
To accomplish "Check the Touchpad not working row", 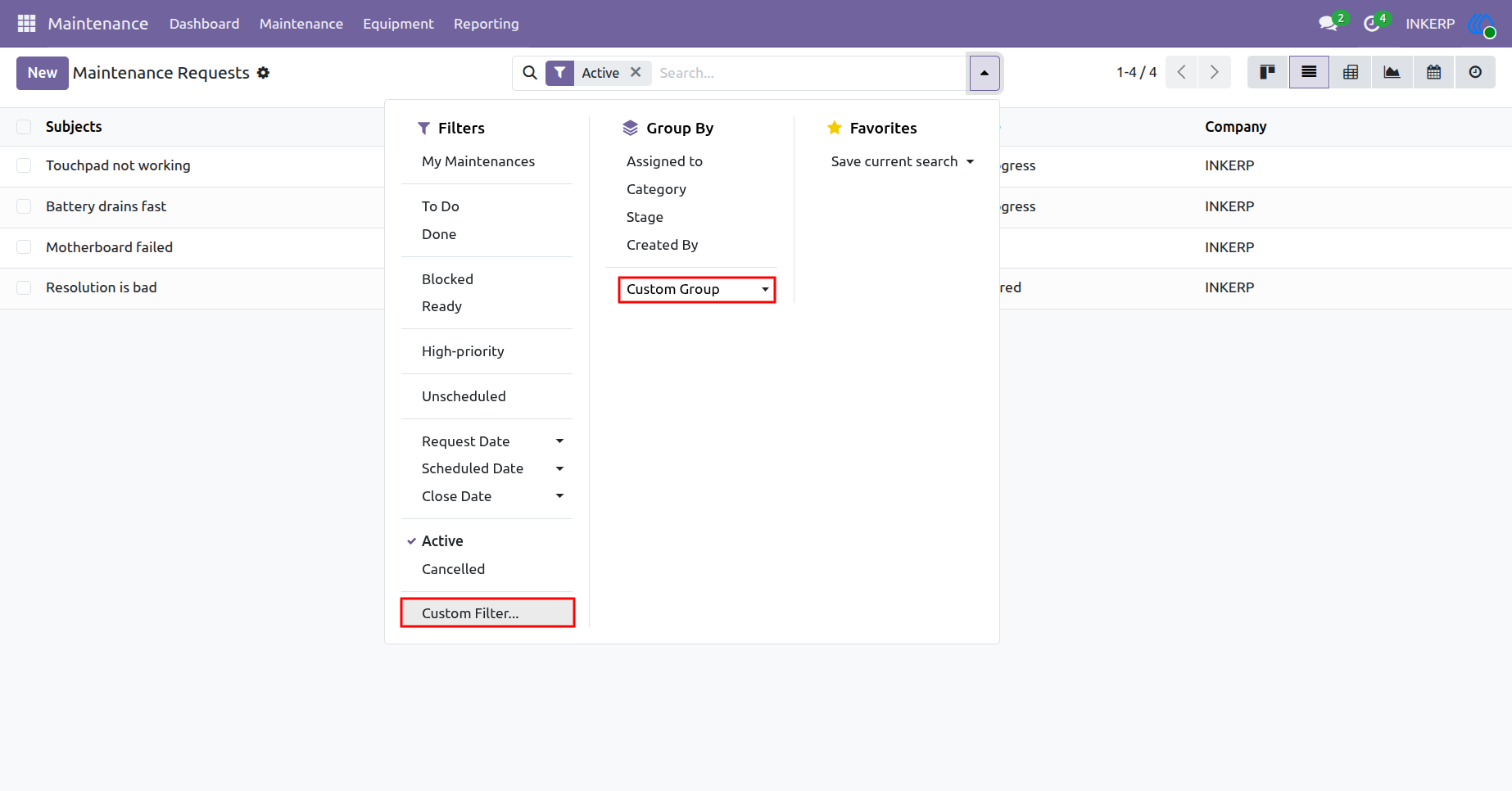I will click(24, 165).
